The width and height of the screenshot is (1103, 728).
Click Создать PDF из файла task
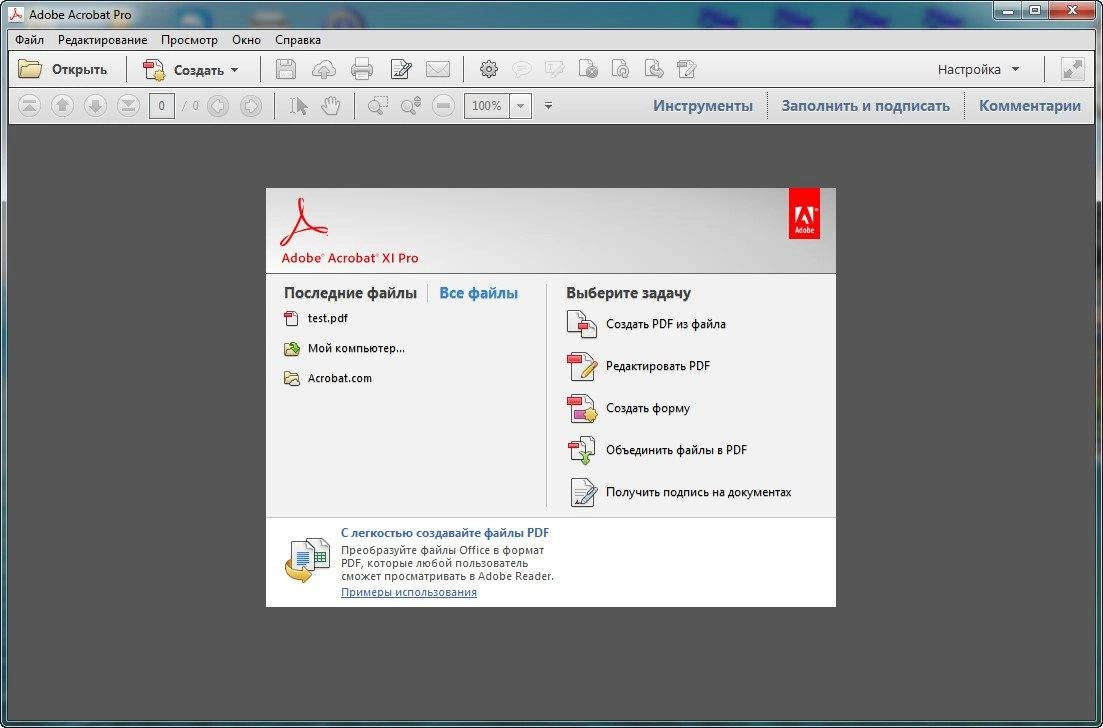[646, 324]
